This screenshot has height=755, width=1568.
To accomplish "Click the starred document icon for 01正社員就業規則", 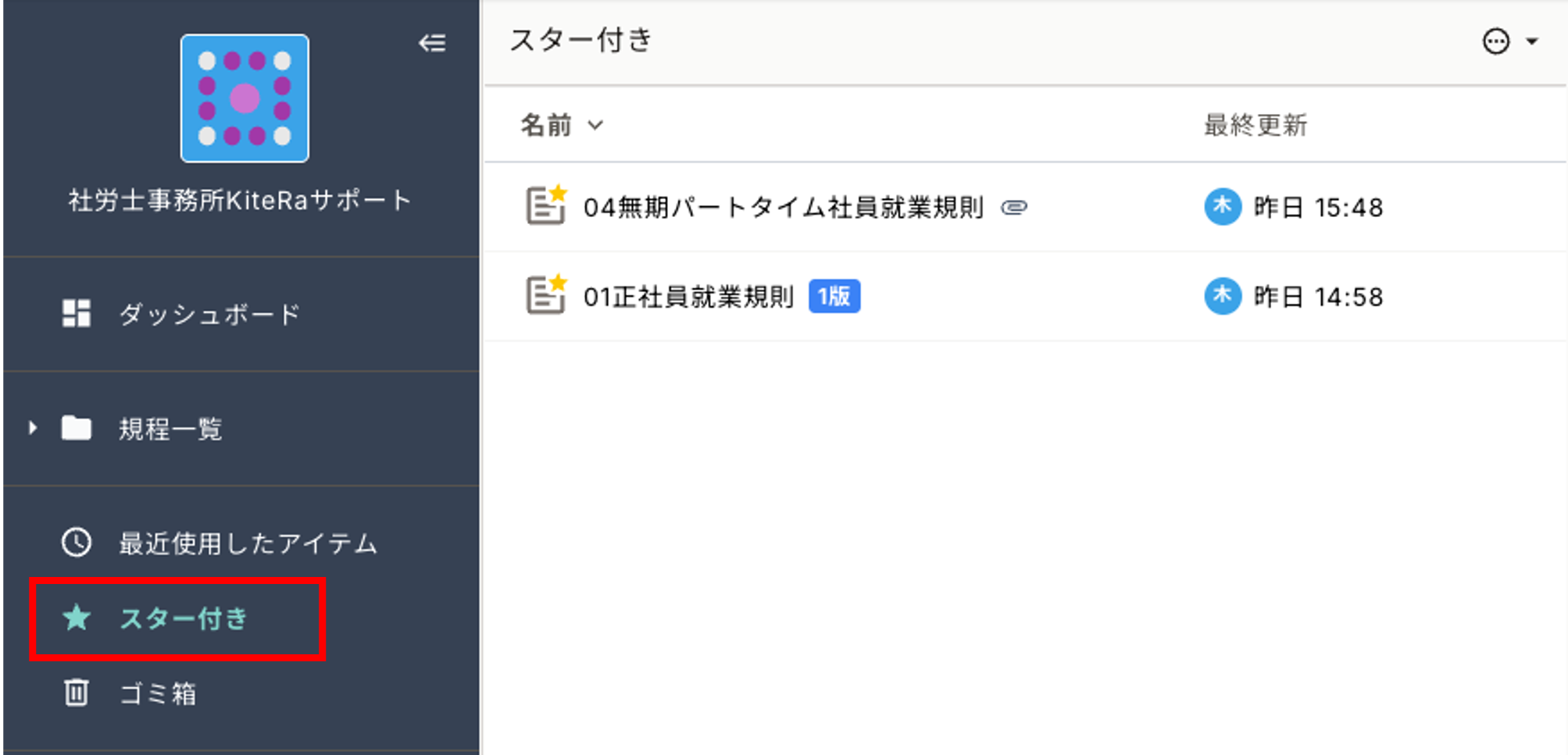I will click(x=546, y=294).
